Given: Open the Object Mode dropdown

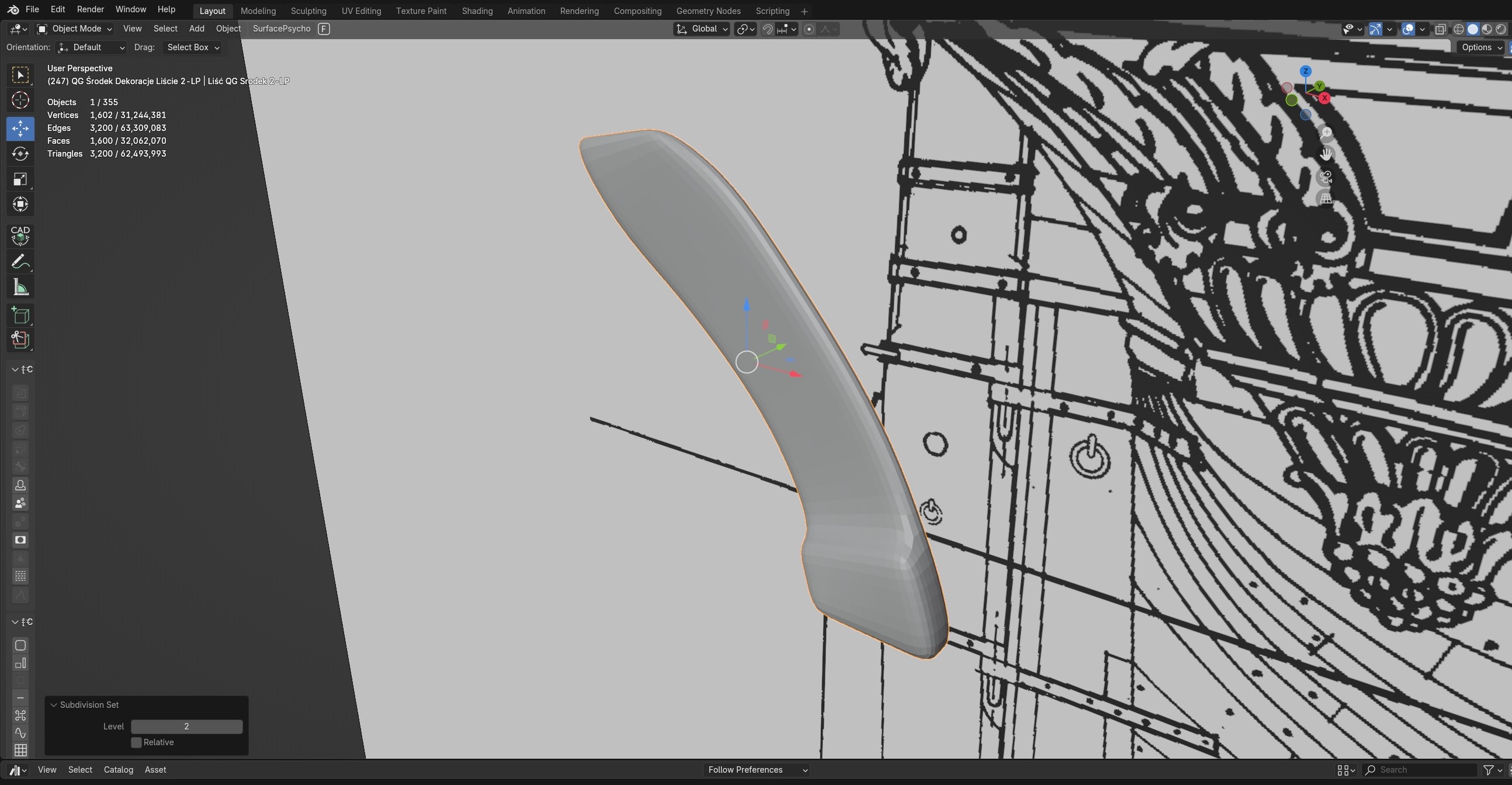Looking at the screenshot, I should [x=74, y=29].
